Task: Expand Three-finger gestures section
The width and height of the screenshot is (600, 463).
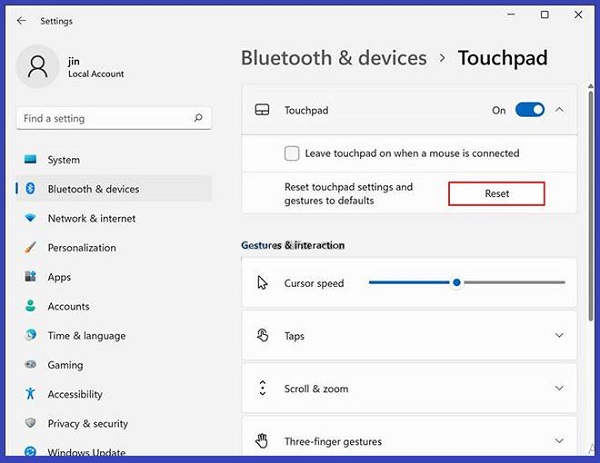Action: coord(558,441)
